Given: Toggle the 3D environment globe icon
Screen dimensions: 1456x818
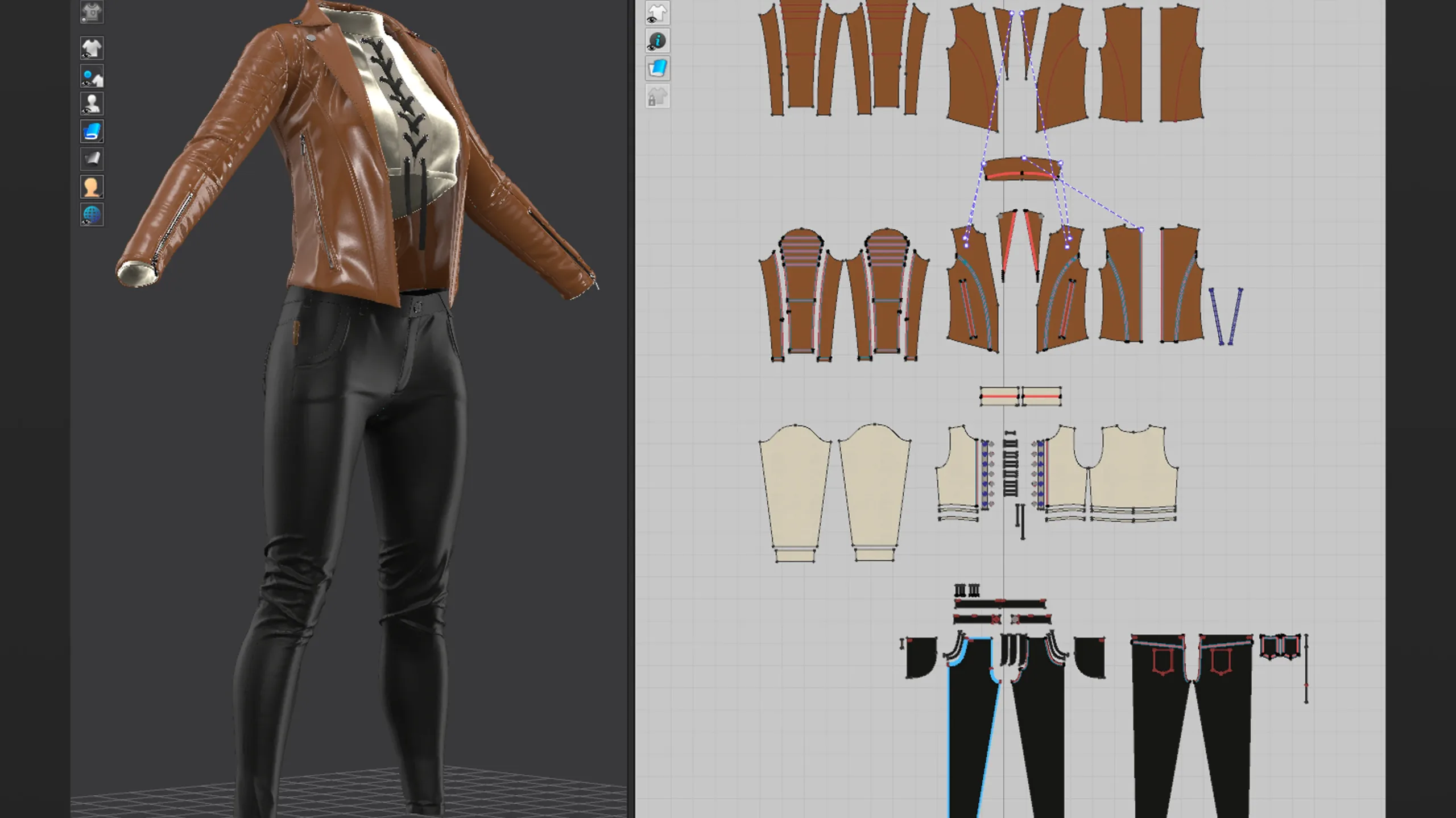Looking at the screenshot, I should [x=92, y=214].
